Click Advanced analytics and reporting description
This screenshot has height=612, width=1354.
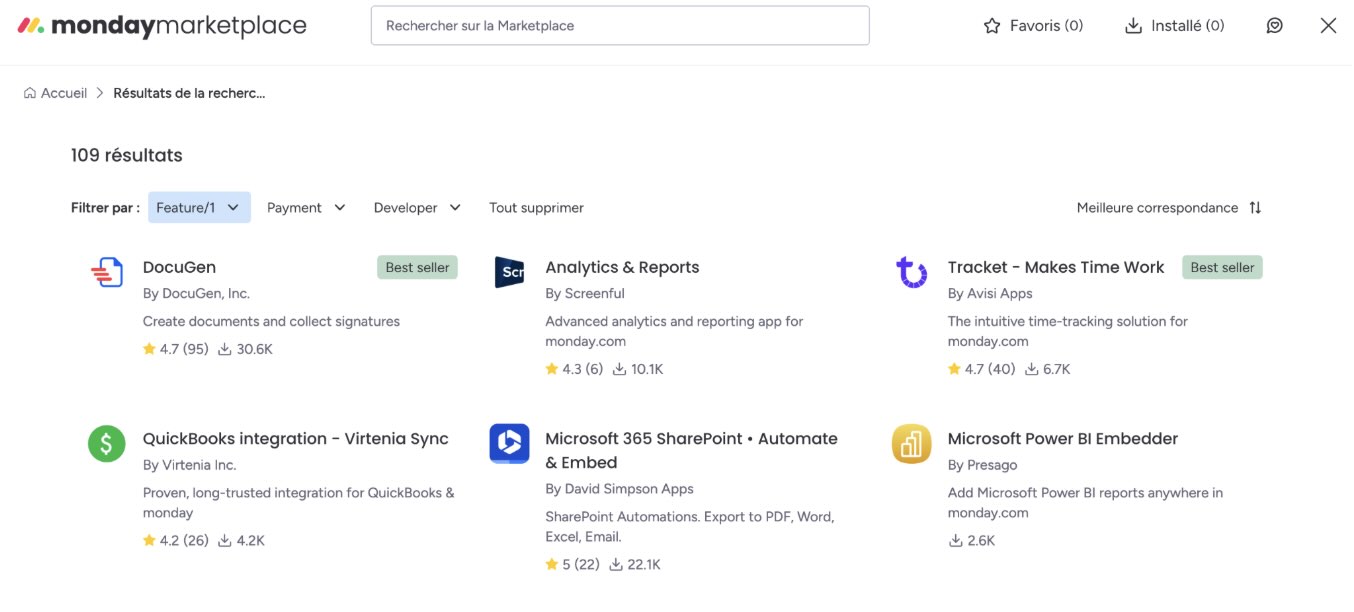coord(674,331)
